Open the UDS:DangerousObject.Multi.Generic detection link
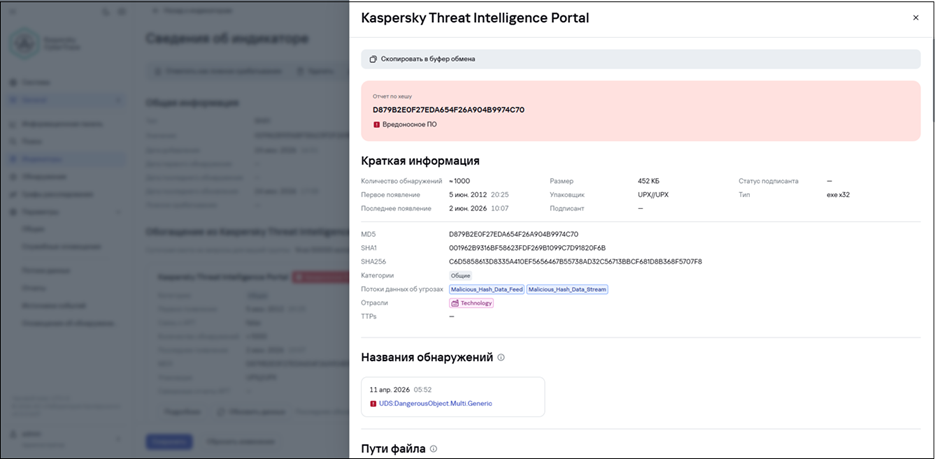 tap(435, 404)
